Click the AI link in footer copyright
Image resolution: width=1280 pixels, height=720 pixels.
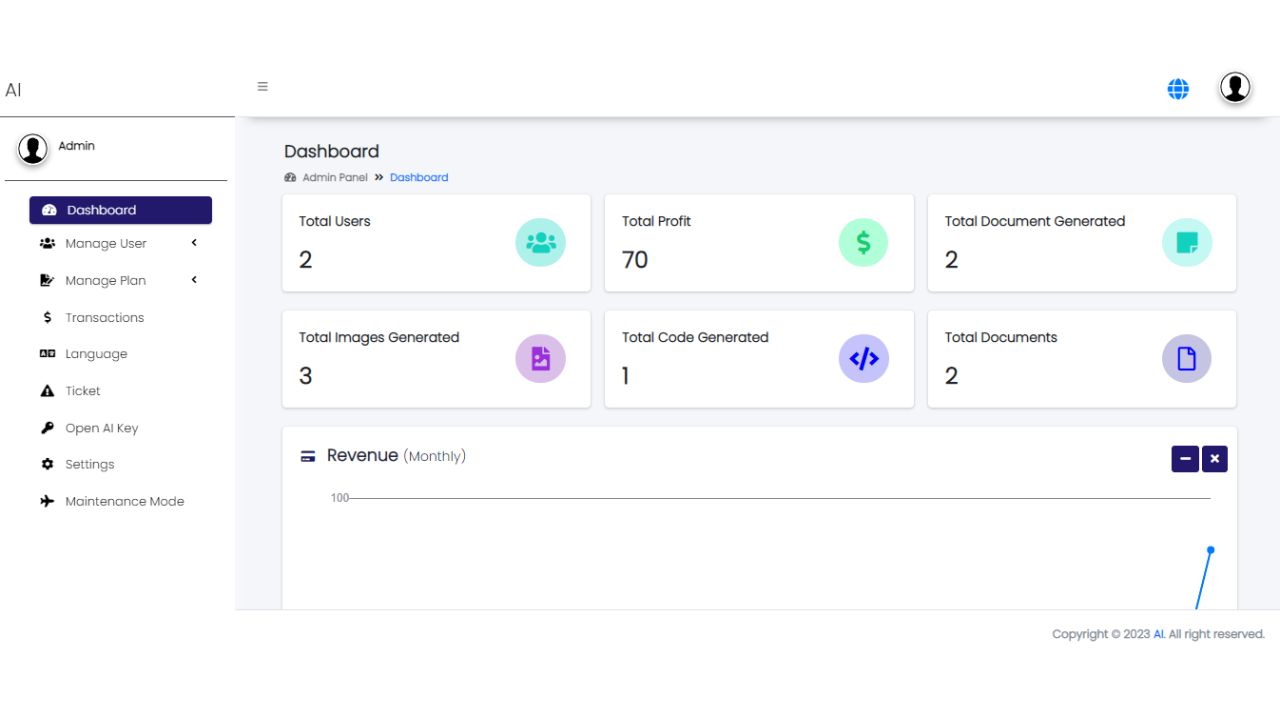click(x=1158, y=634)
